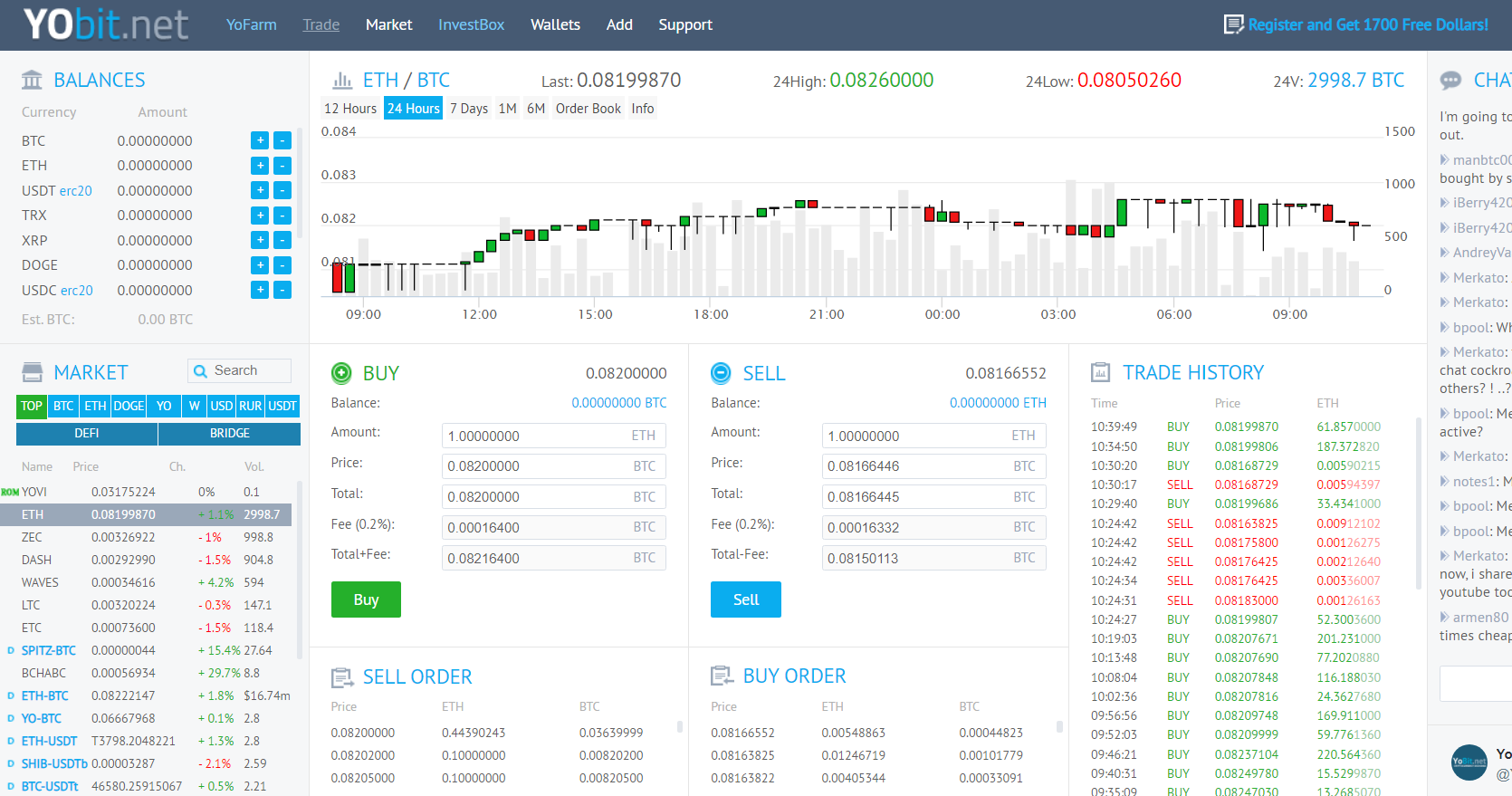Click the Balances bank building icon
Screen dimensions: 1512x796
coord(32,80)
